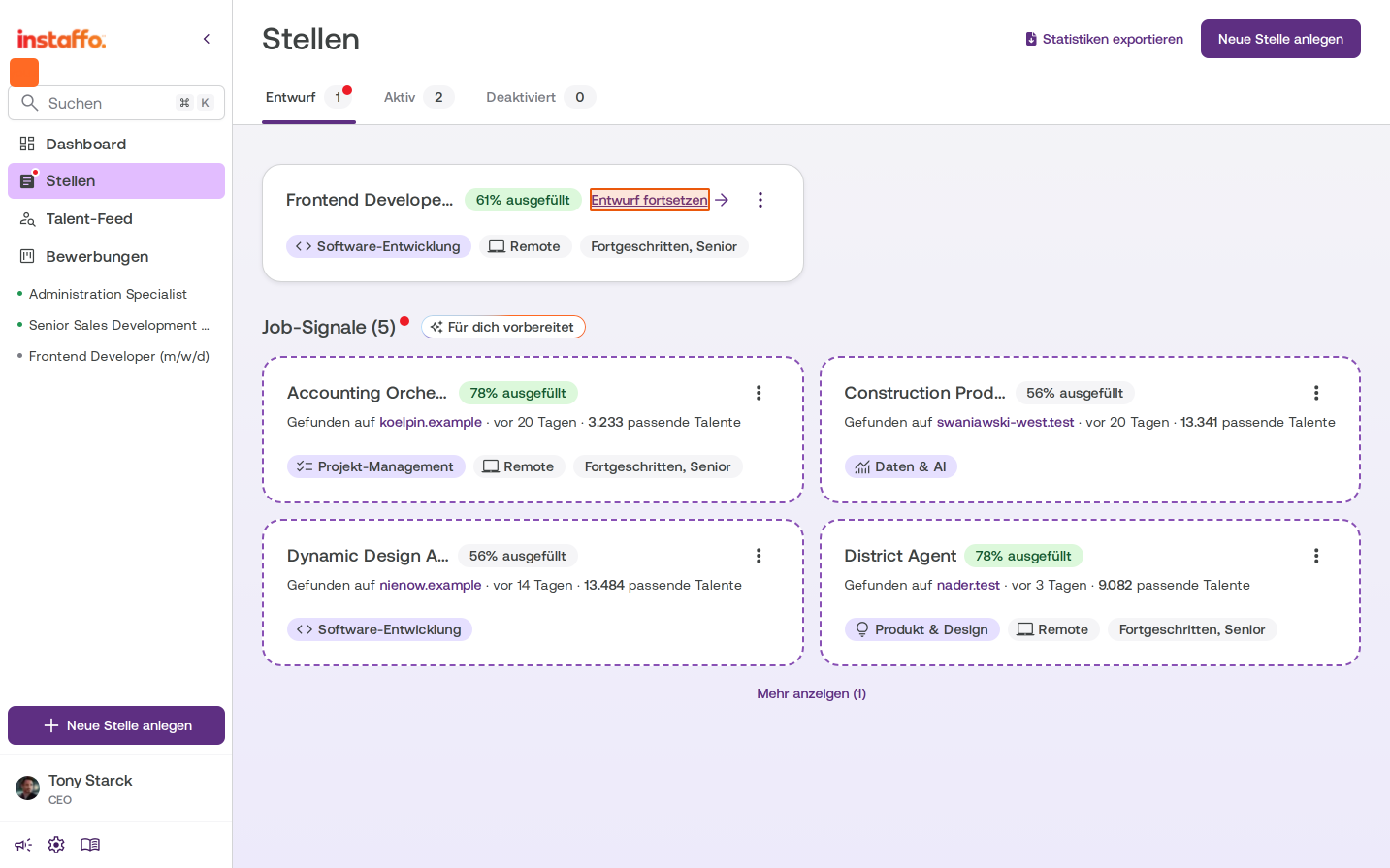This screenshot has height=868, width=1390.
Task: Click the instaffo logo
Action: point(61,39)
